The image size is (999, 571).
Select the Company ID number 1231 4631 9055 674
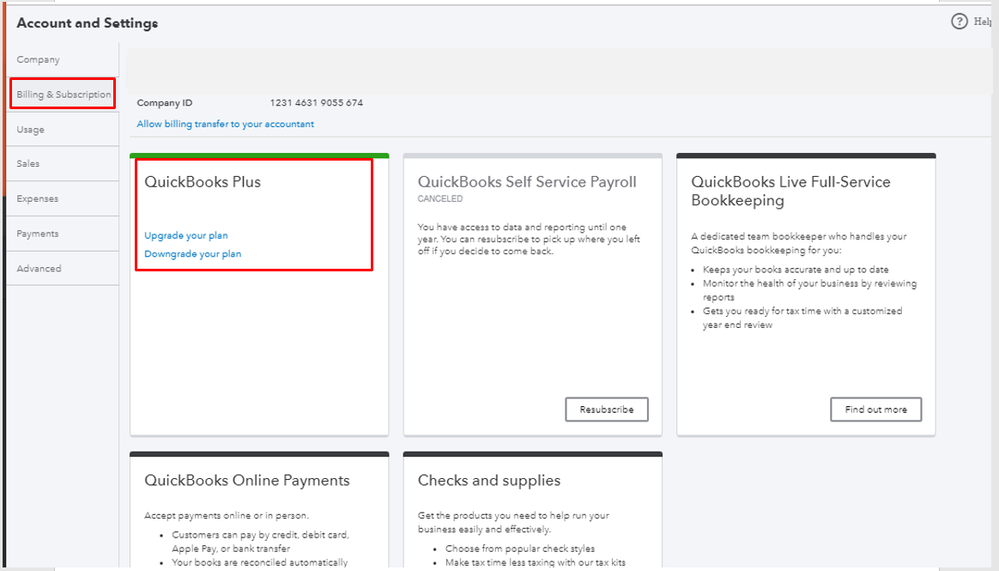pyautogui.click(x=317, y=103)
